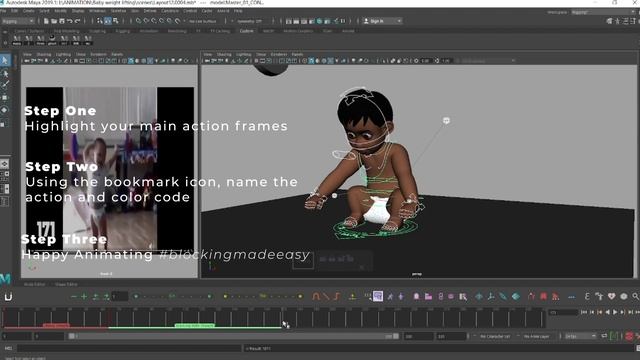Click the time range slider bar
This screenshot has height=360, width=640.
point(234,336)
